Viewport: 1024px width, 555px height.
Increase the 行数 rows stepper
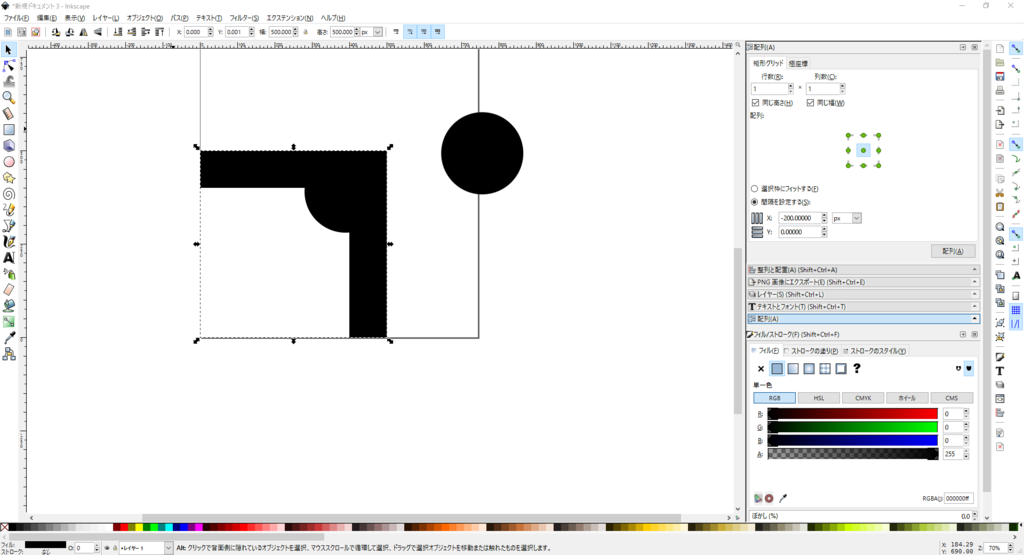(791, 86)
